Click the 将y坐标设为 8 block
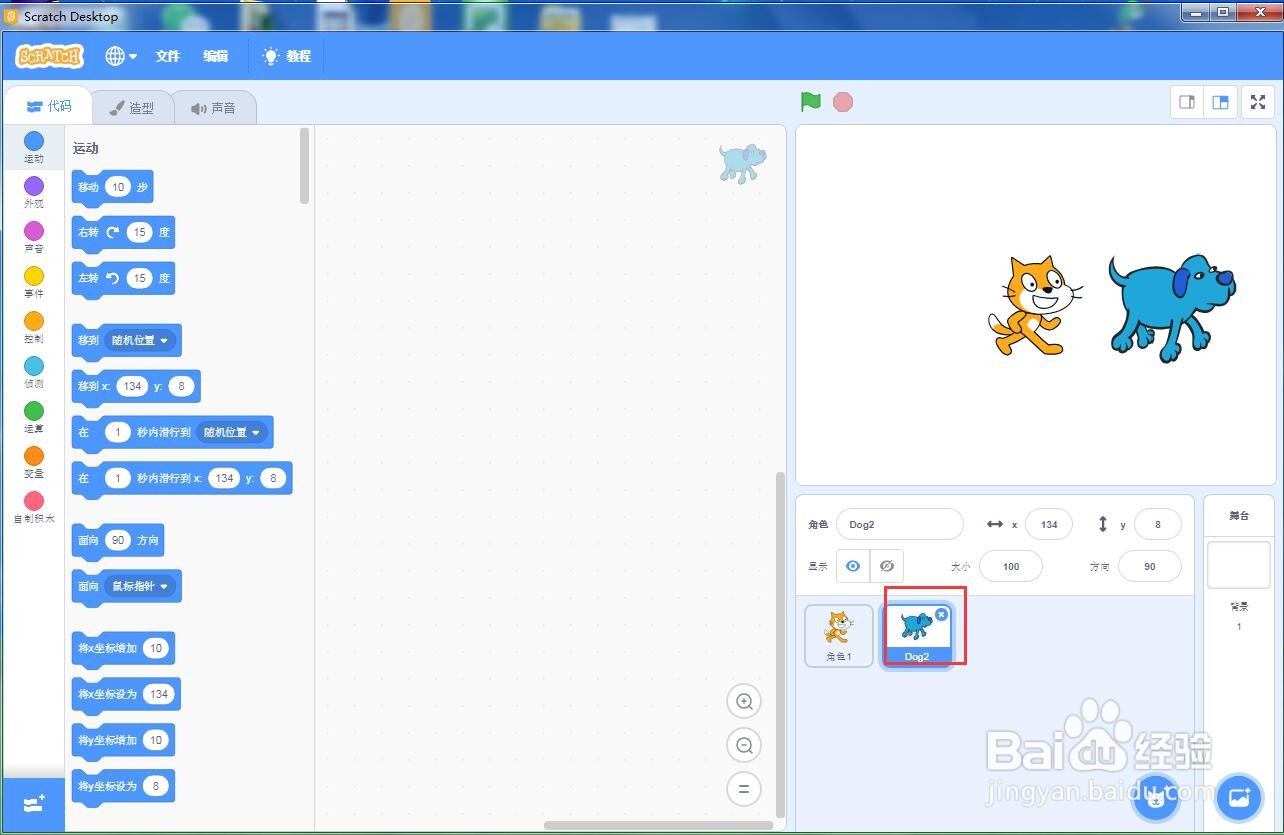The height and width of the screenshot is (835, 1284). 123,786
